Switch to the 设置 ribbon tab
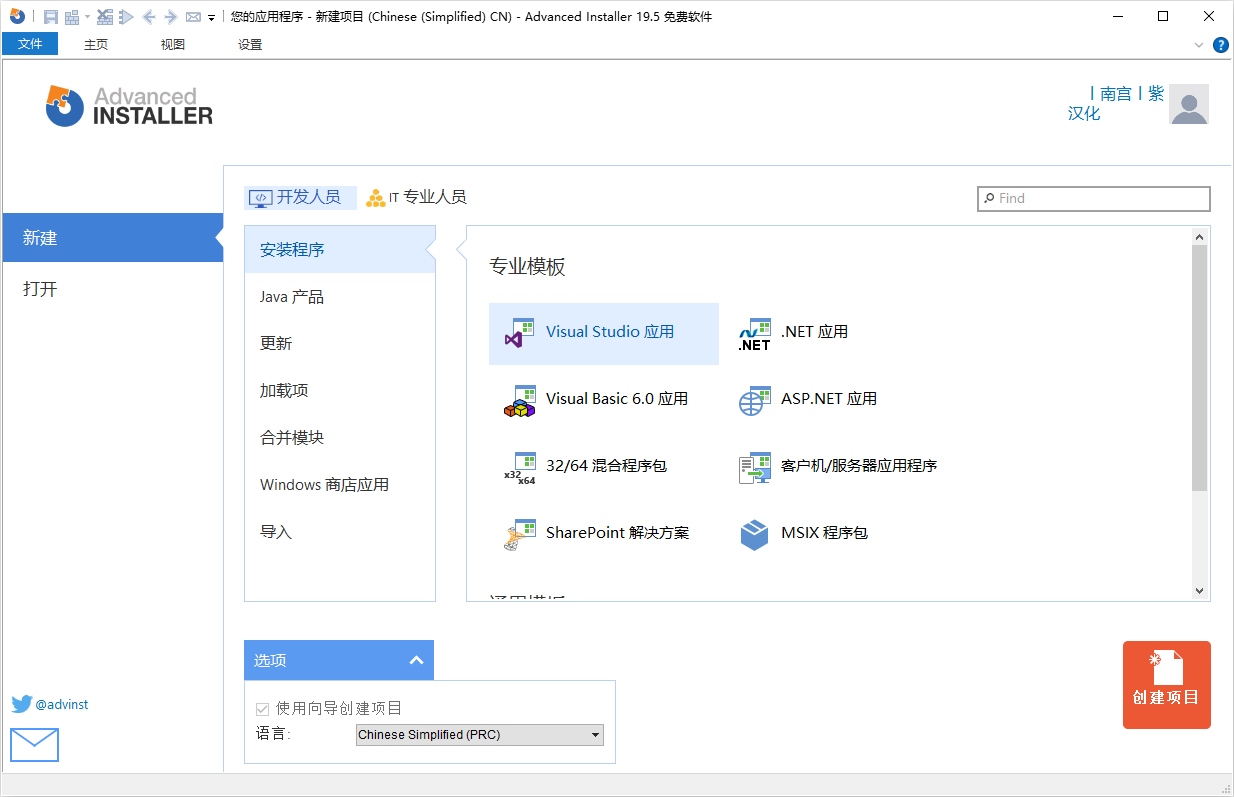The height and width of the screenshot is (797, 1234). (250, 44)
